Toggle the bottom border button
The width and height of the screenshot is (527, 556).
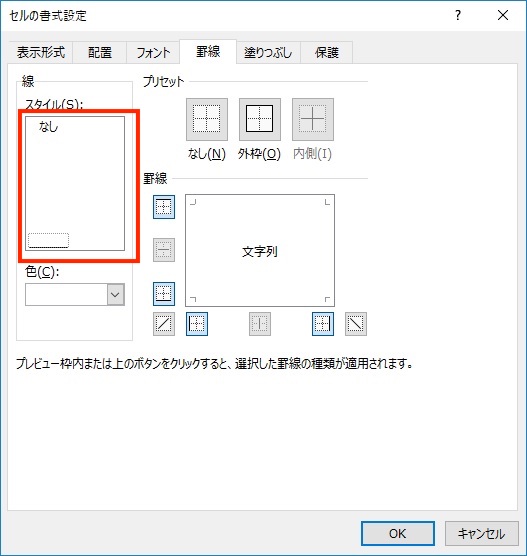pos(164,294)
